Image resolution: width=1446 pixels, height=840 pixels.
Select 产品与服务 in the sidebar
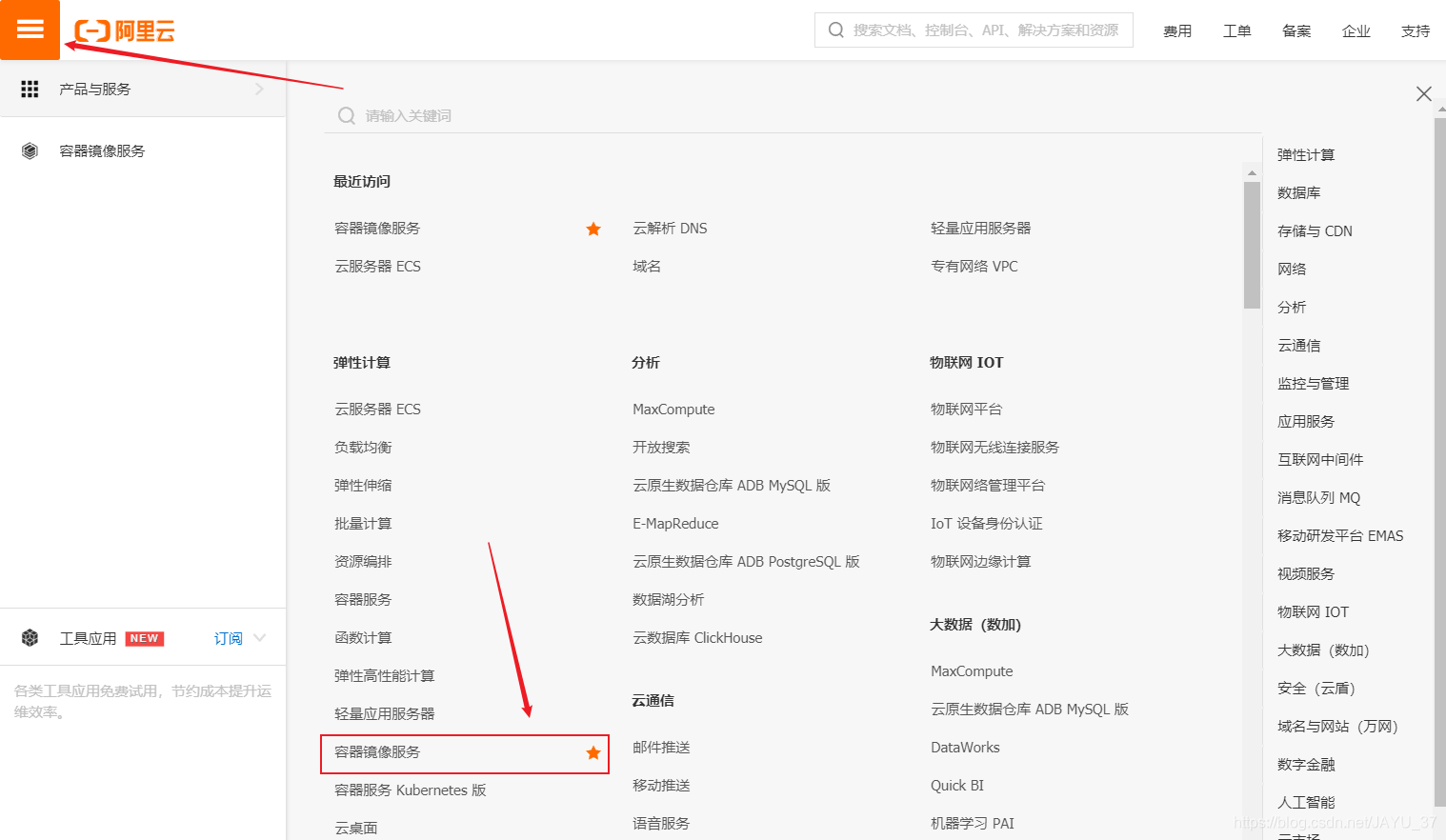click(x=143, y=89)
